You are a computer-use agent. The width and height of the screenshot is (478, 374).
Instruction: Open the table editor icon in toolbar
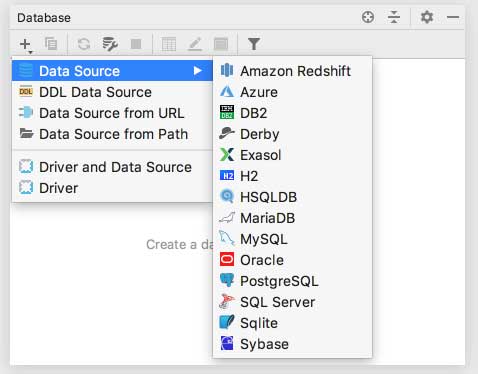169,44
